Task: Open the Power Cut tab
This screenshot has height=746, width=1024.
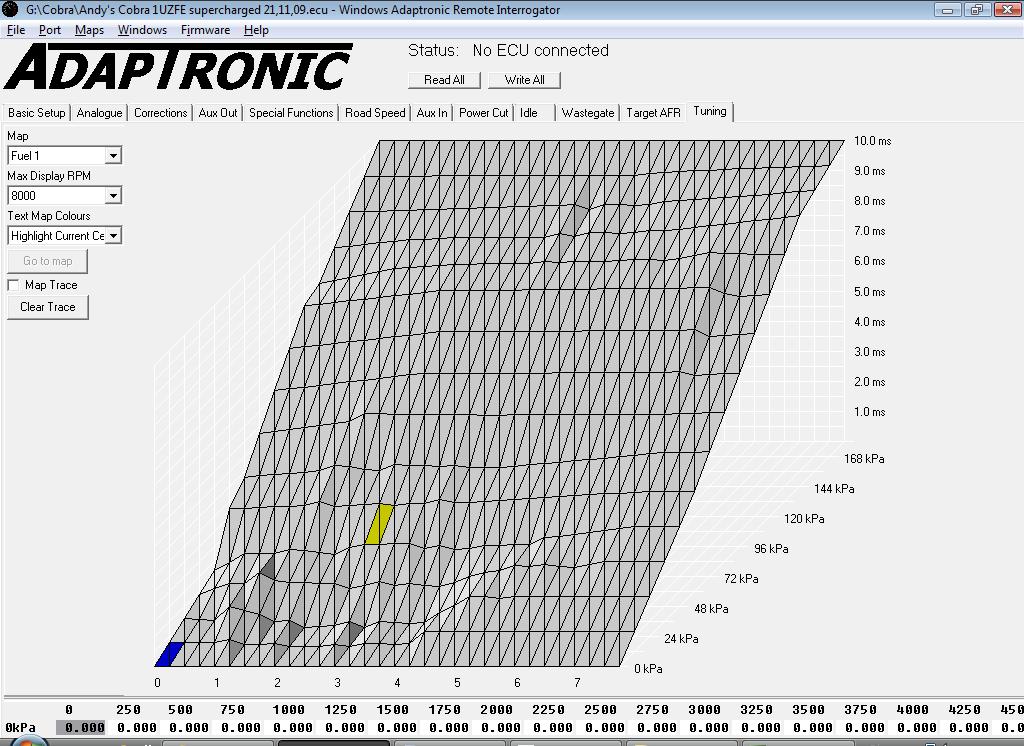Action: tap(483, 113)
